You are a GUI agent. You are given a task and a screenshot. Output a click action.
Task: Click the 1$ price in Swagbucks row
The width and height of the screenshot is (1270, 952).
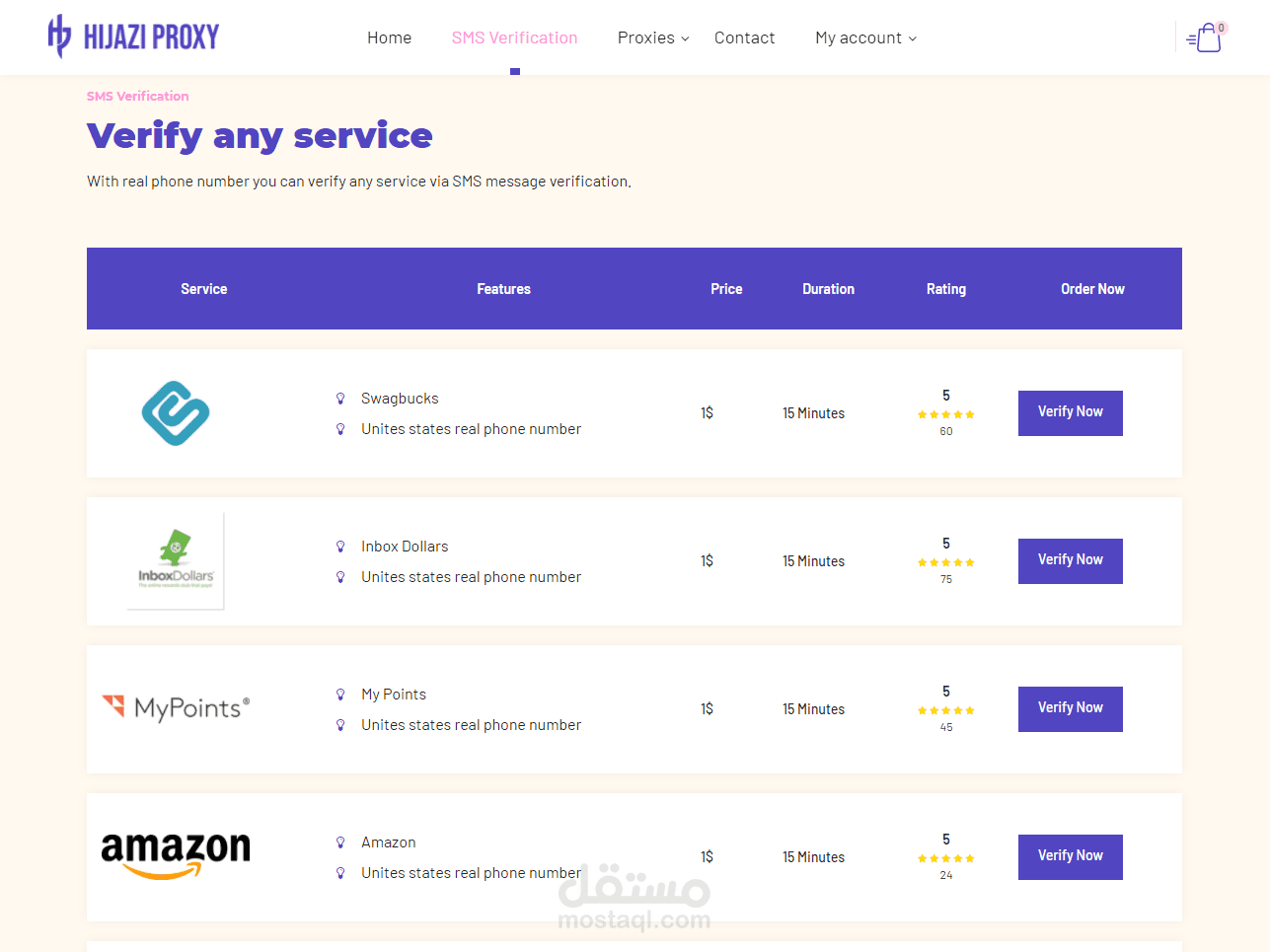pyautogui.click(x=708, y=413)
